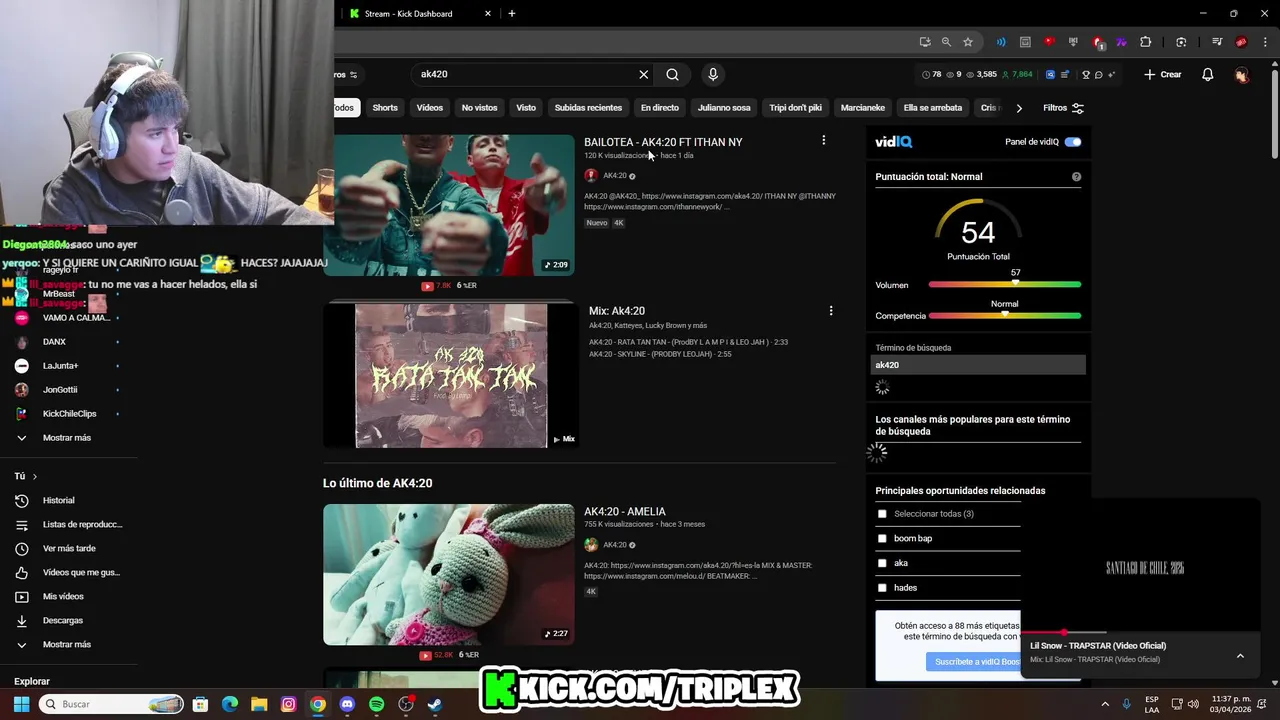Check Seleccionar todas (3) checkbox
1280x720 pixels.
click(882, 514)
